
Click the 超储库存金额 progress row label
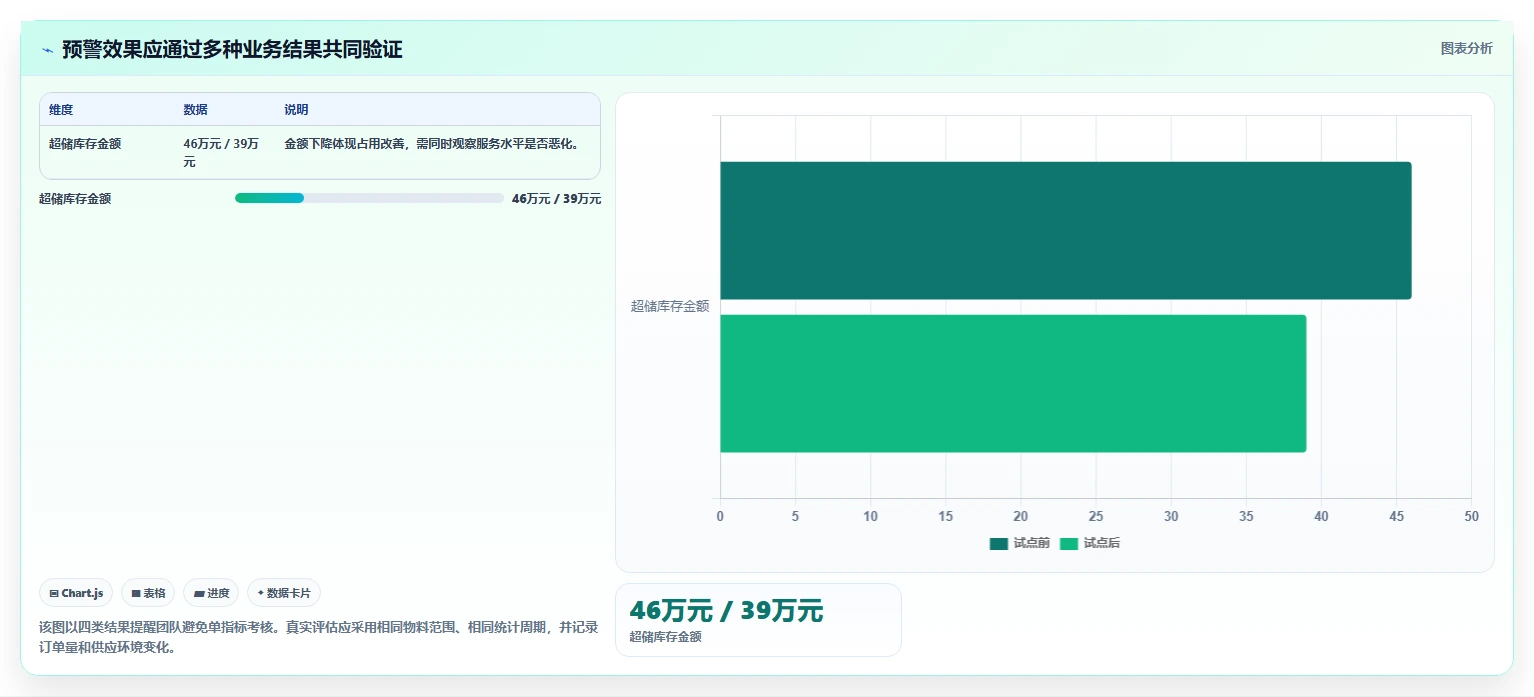pos(75,199)
